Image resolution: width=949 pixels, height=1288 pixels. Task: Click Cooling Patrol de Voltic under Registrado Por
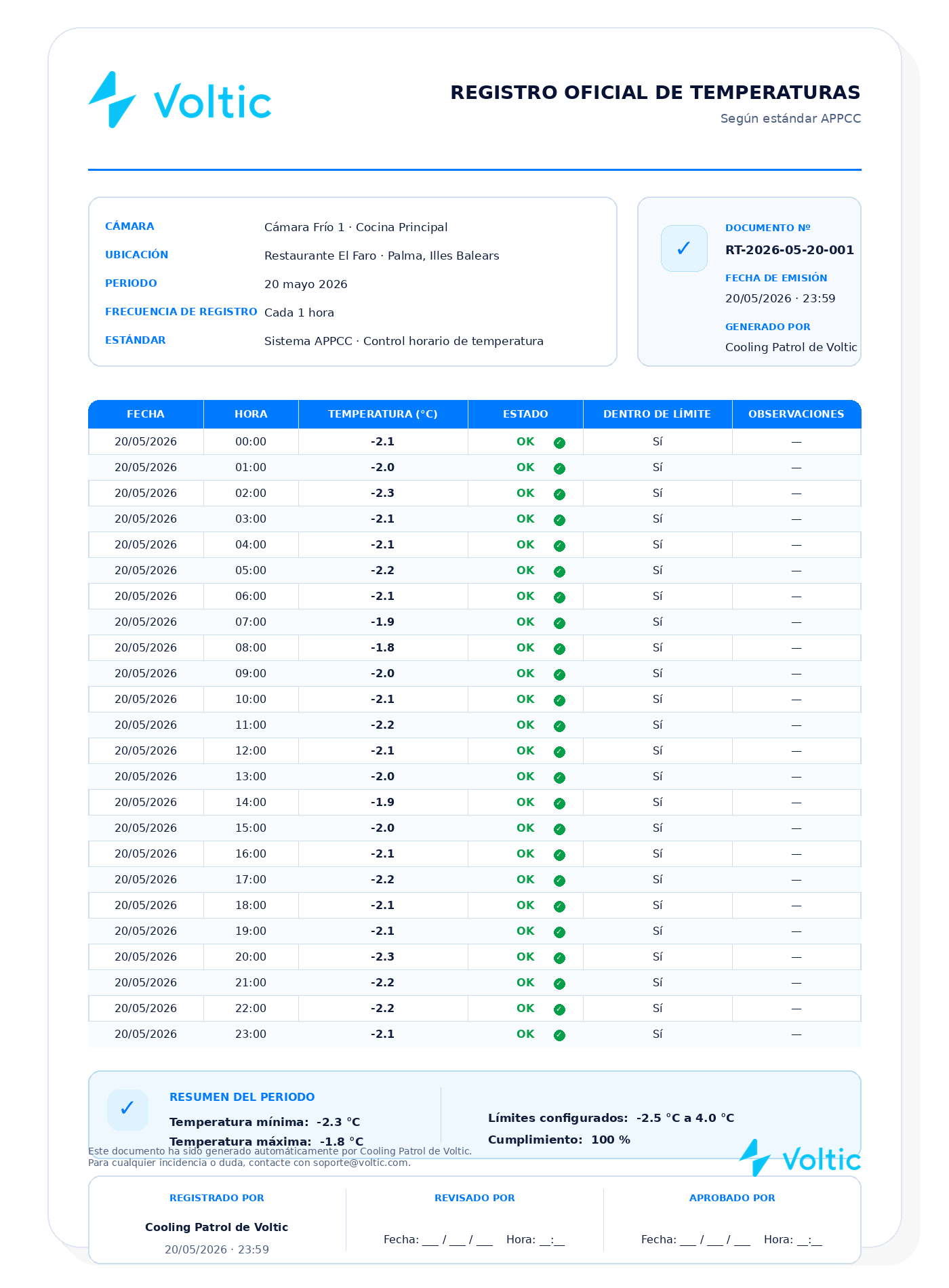pos(217,1227)
